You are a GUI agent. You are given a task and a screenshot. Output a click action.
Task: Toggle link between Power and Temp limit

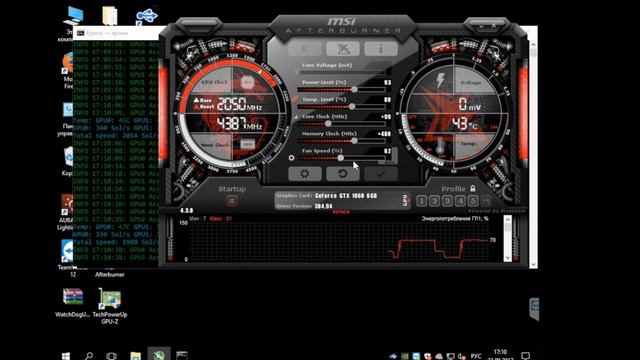[x=295, y=98]
